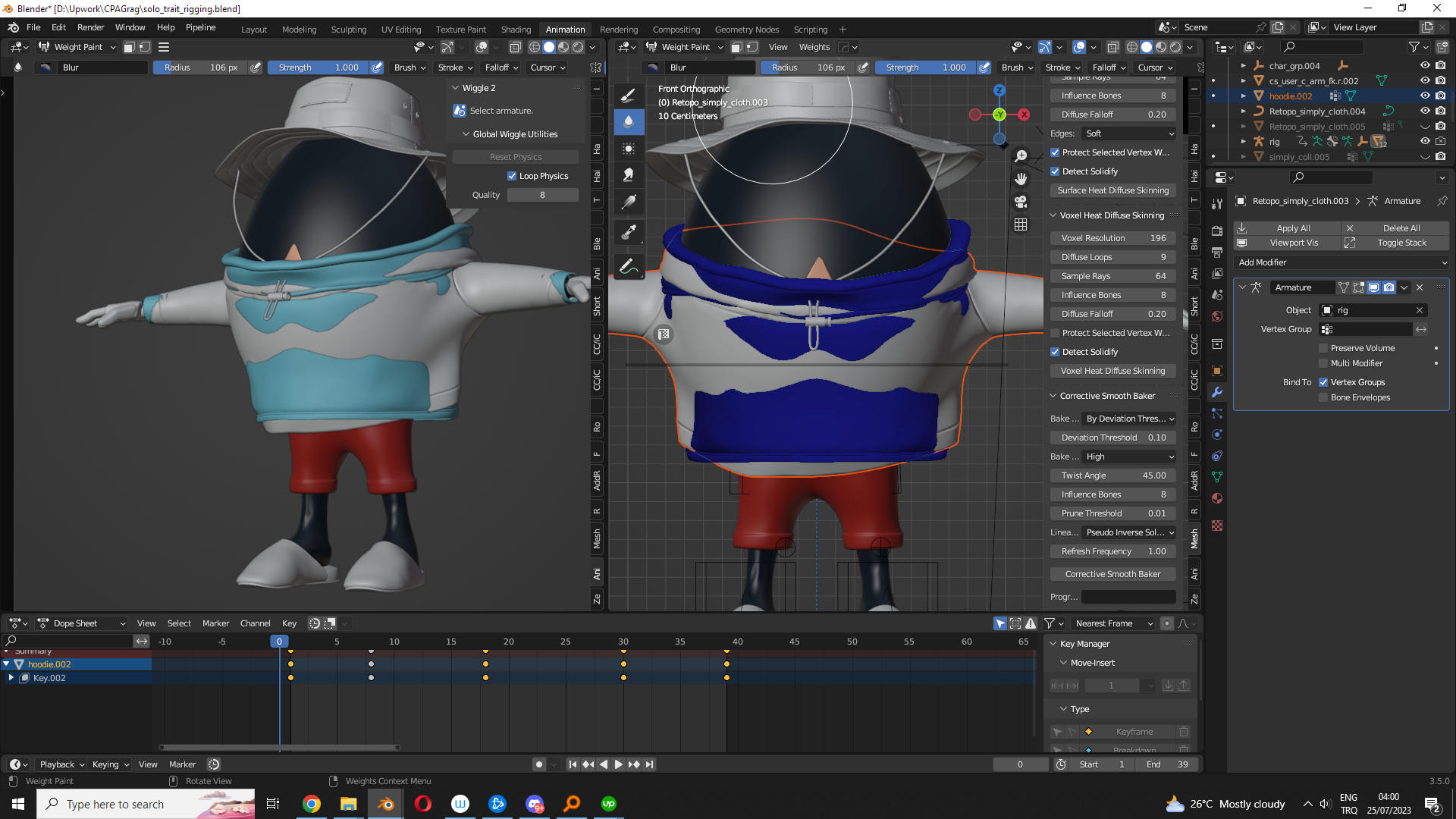
Task: Click Apply All in modifier stack
Action: (x=1292, y=228)
